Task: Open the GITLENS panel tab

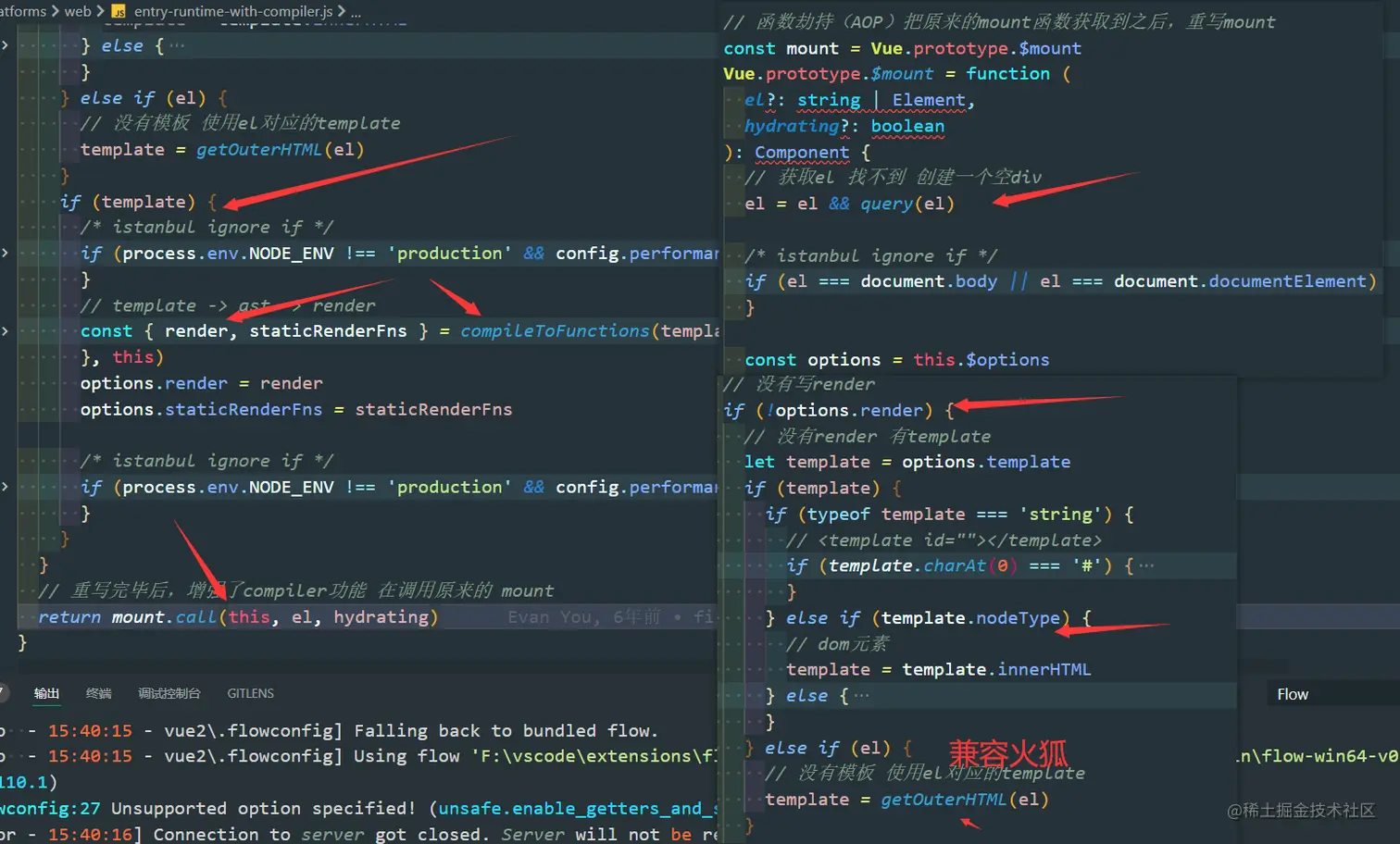Action: pyautogui.click(x=250, y=693)
